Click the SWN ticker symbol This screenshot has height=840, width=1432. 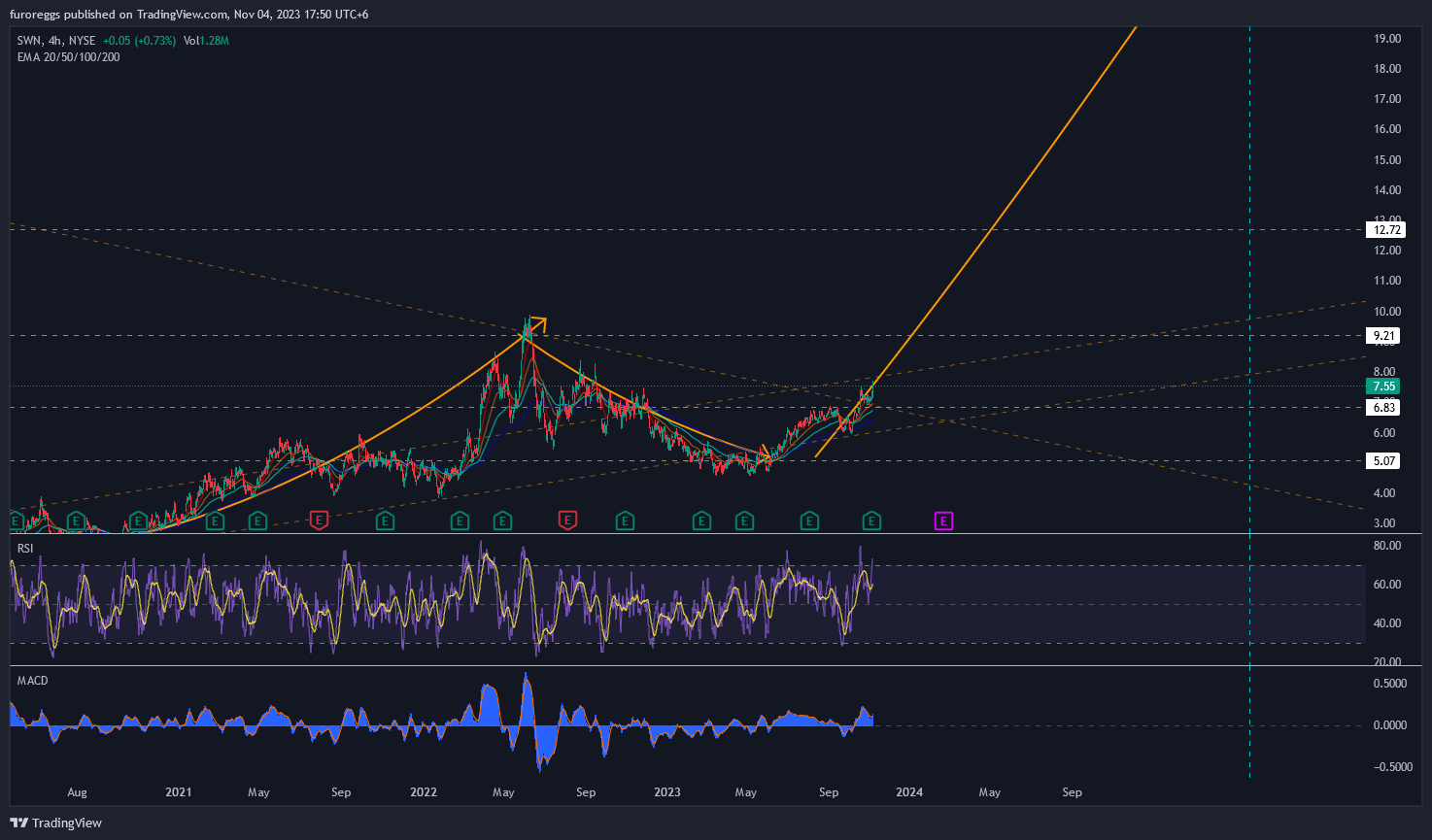[x=29, y=41]
